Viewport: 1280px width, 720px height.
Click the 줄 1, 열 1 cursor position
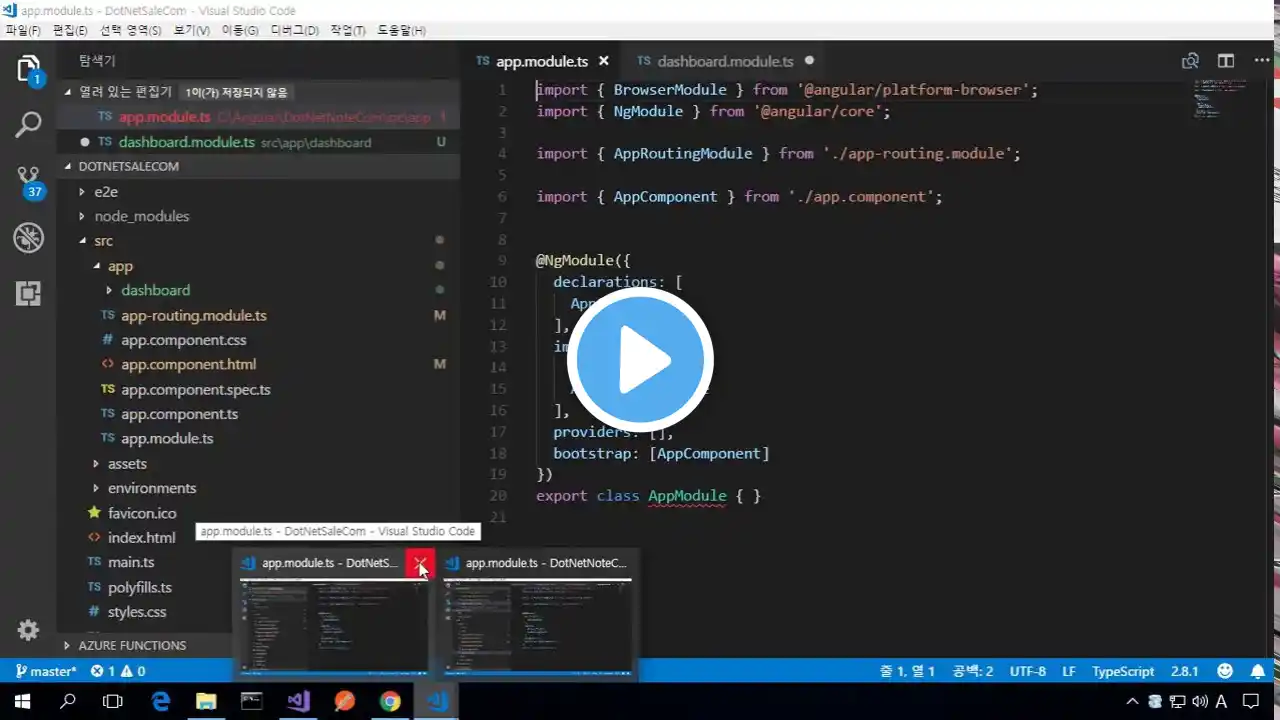[x=908, y=671]
